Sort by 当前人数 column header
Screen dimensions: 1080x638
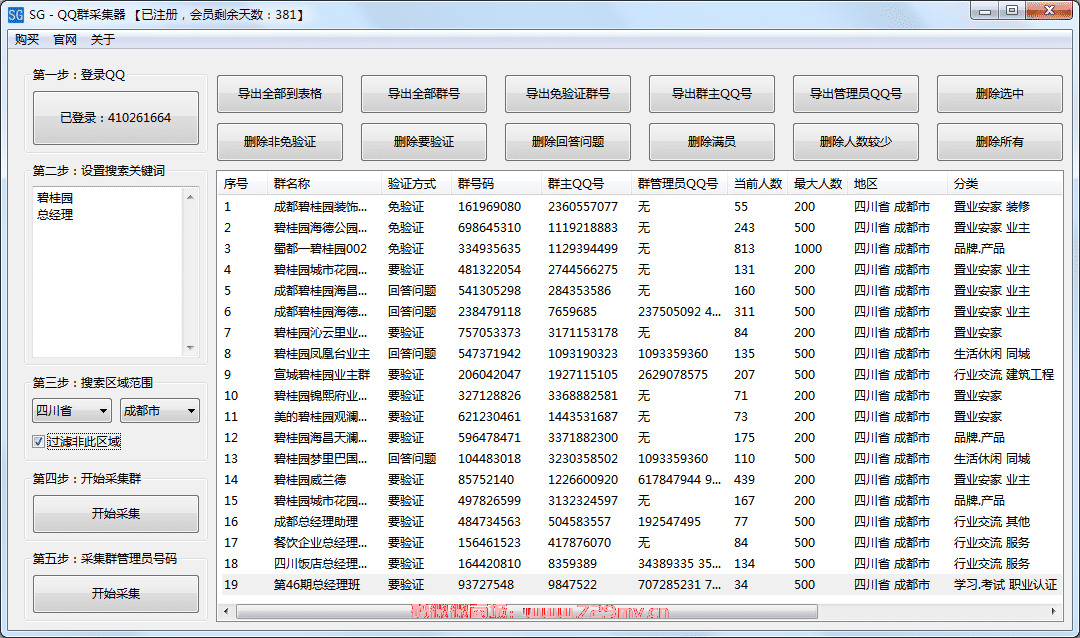pyautogui.click(x=758, y=184)
